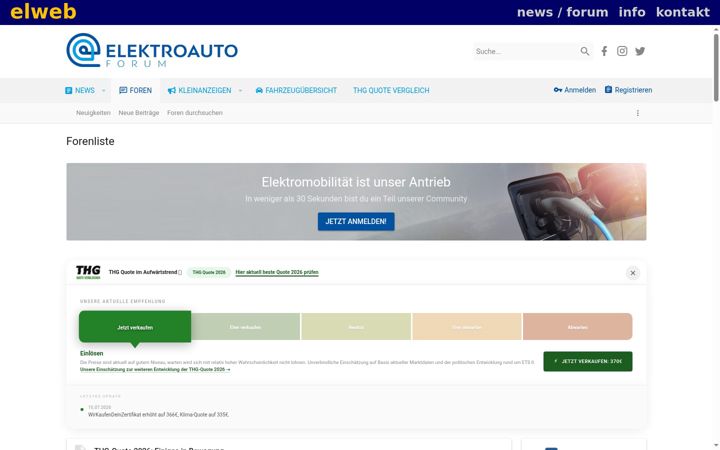Focus the Suche search field
This screenshot has height=450, width=720.
tap(525, 51)
